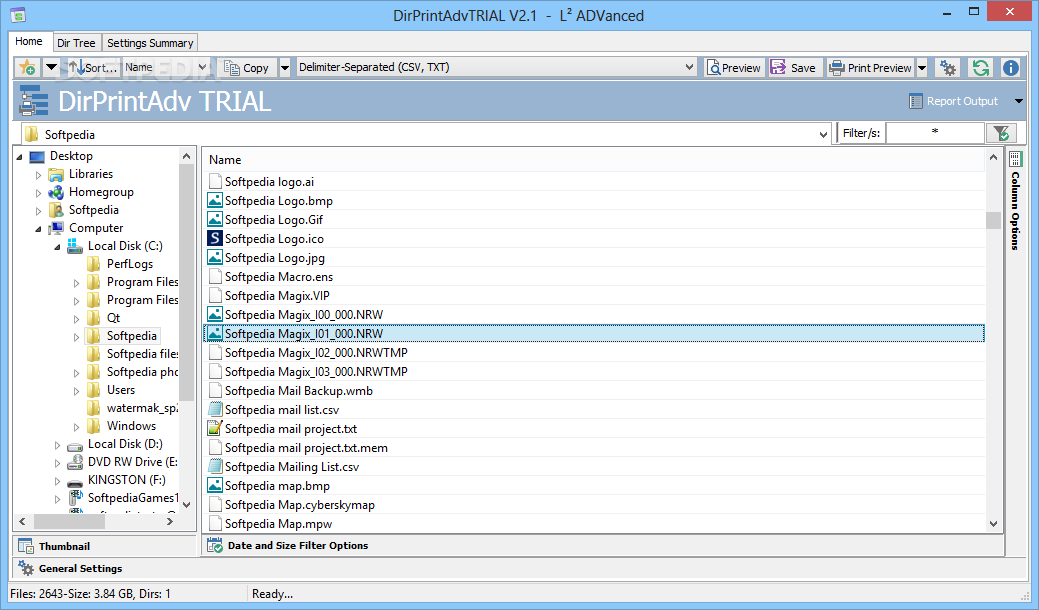Select file Softpedia logo.ai

pyautogui.click(x=269, y=181)
